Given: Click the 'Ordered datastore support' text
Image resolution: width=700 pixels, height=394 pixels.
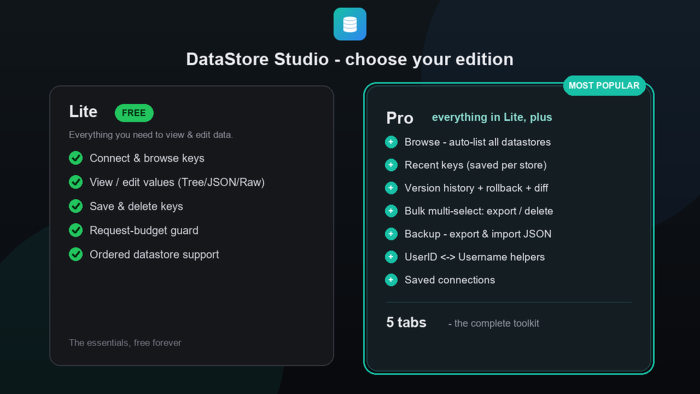Looking at the screenshot, I should (x=154, y=255).
